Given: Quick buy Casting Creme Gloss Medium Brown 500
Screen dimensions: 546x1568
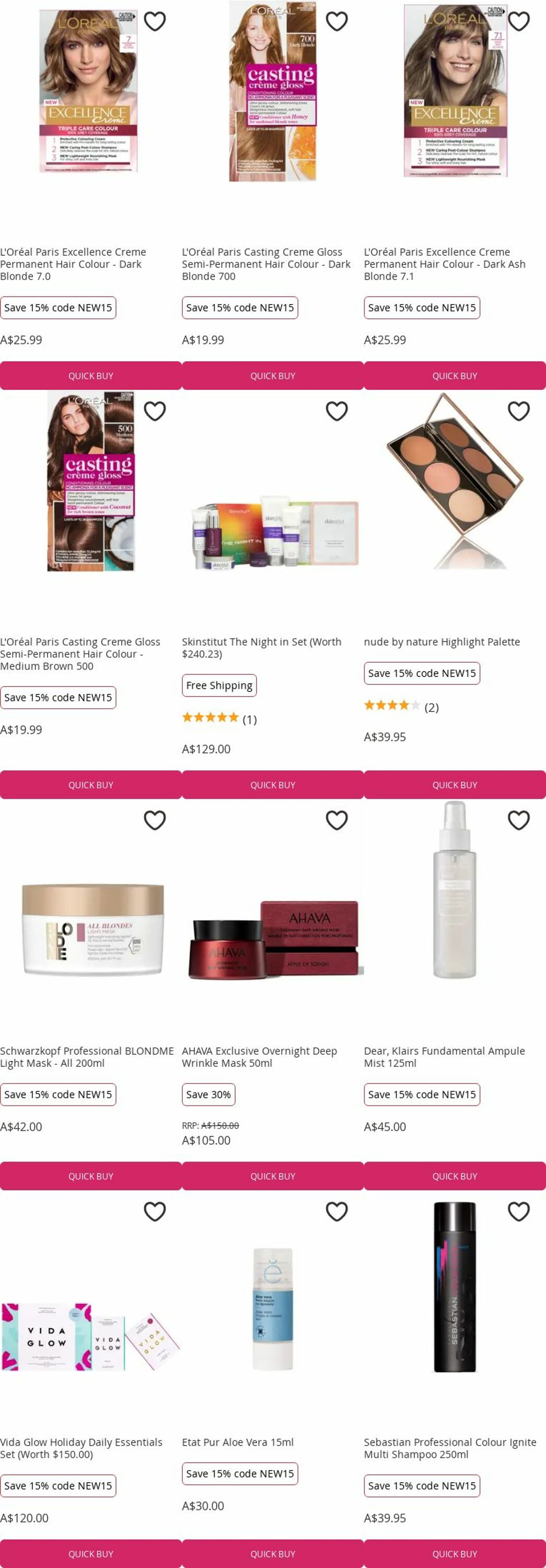Looking at the screenshot, I should pos(91,785).
